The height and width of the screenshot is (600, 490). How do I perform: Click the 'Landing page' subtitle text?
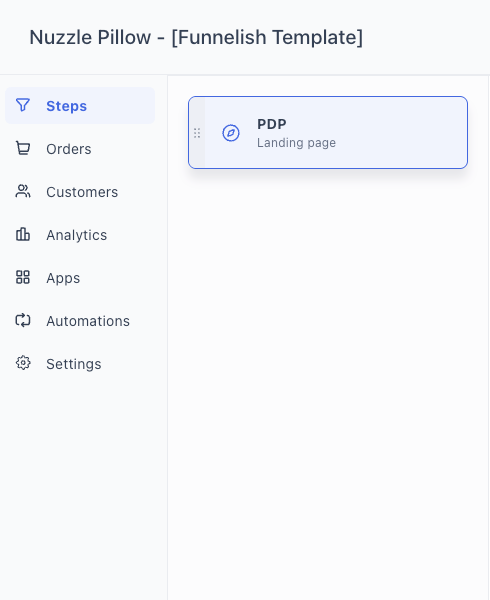[296, 143]
